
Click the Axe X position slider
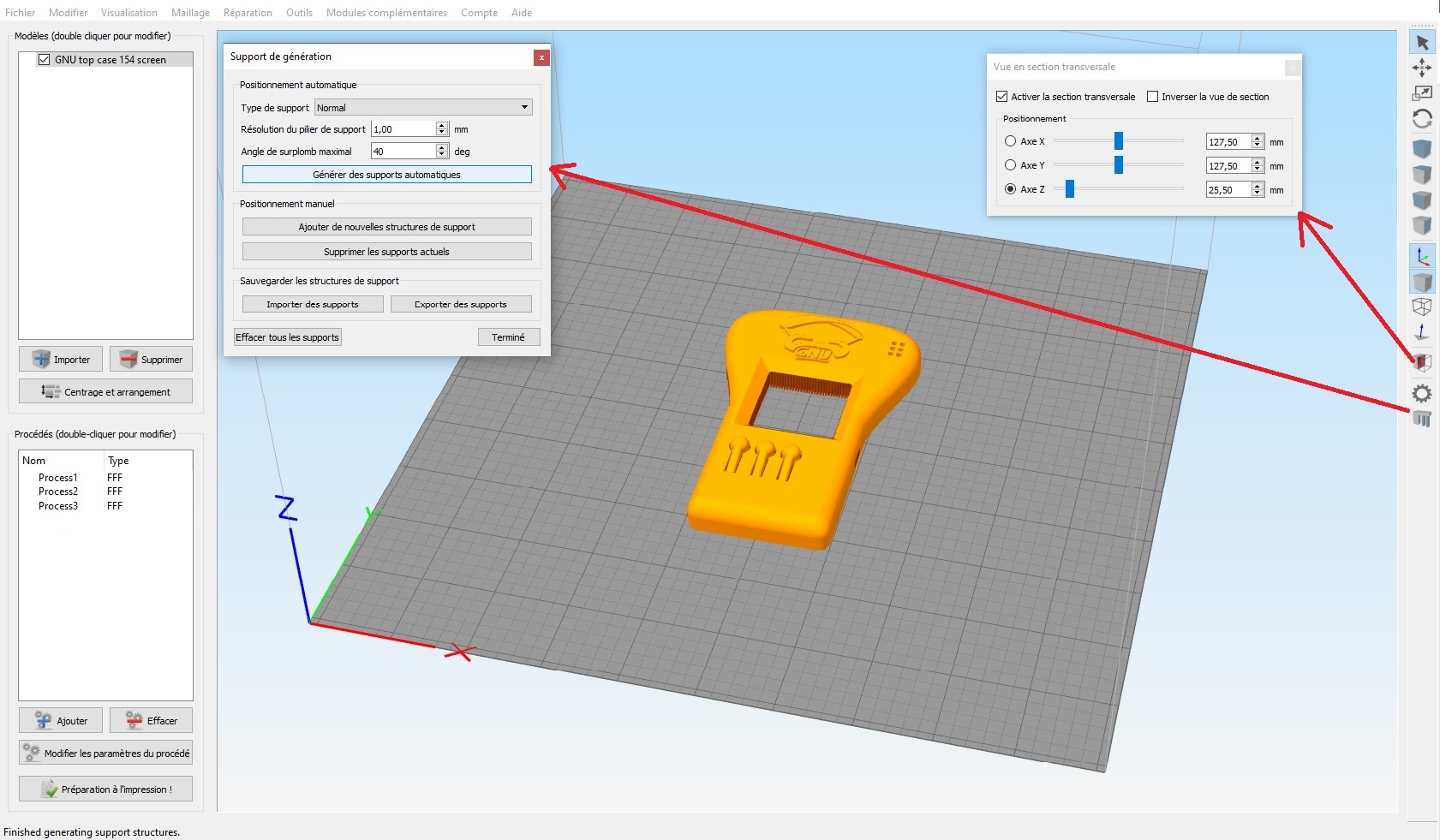1118,141
